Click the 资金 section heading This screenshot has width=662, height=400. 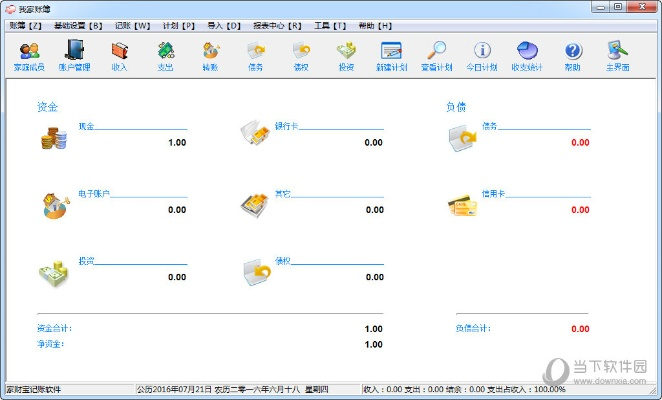[47, 107]
